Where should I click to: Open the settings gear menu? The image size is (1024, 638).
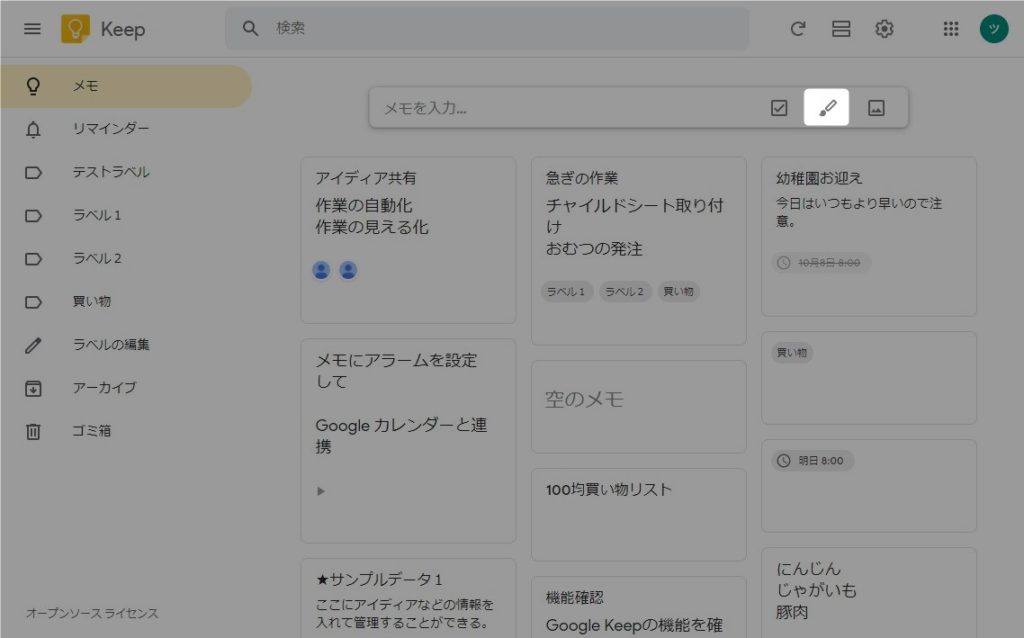click(884, 29)
